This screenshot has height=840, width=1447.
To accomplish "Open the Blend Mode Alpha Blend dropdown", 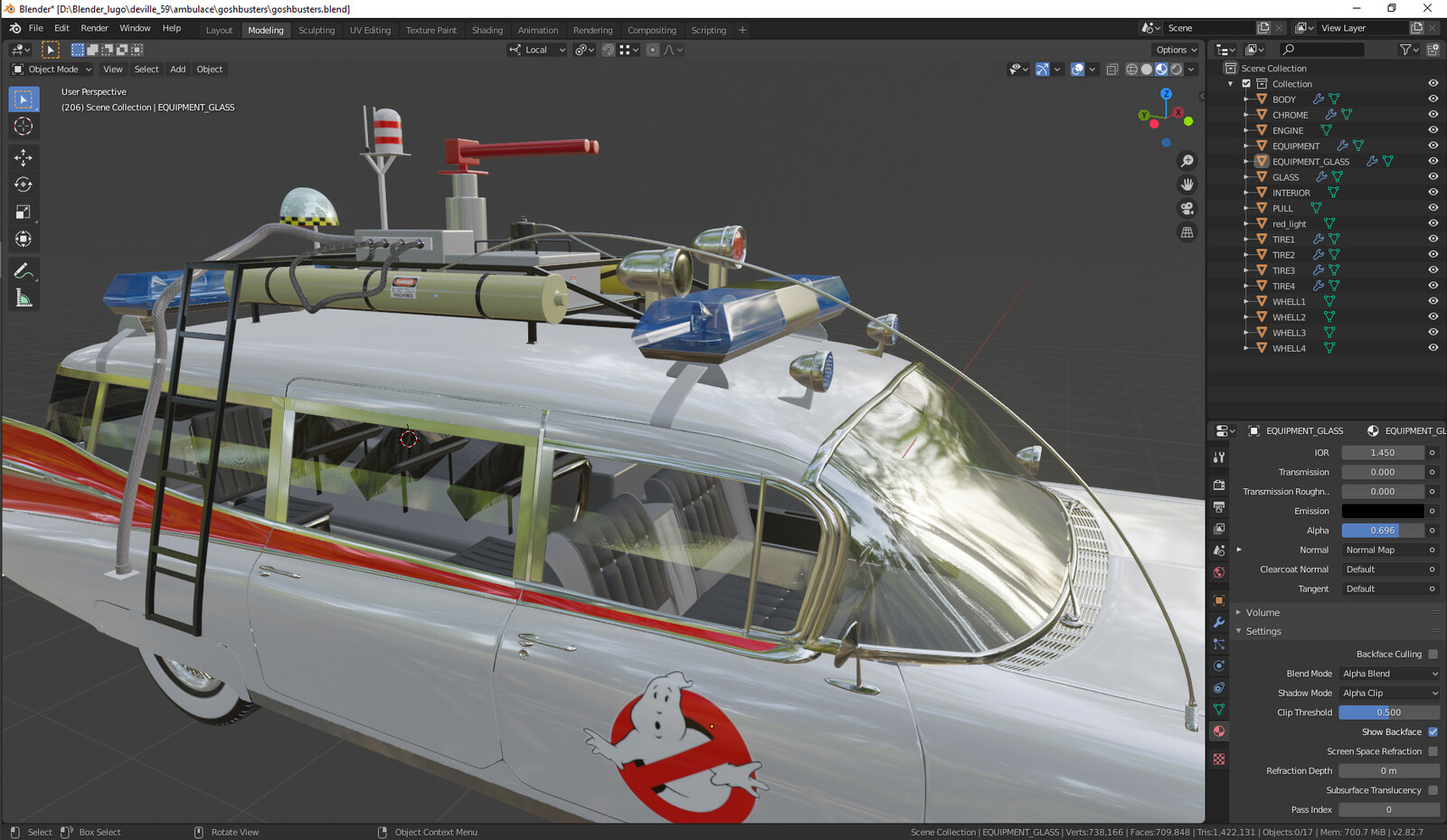I will [x=1389, y=674].
